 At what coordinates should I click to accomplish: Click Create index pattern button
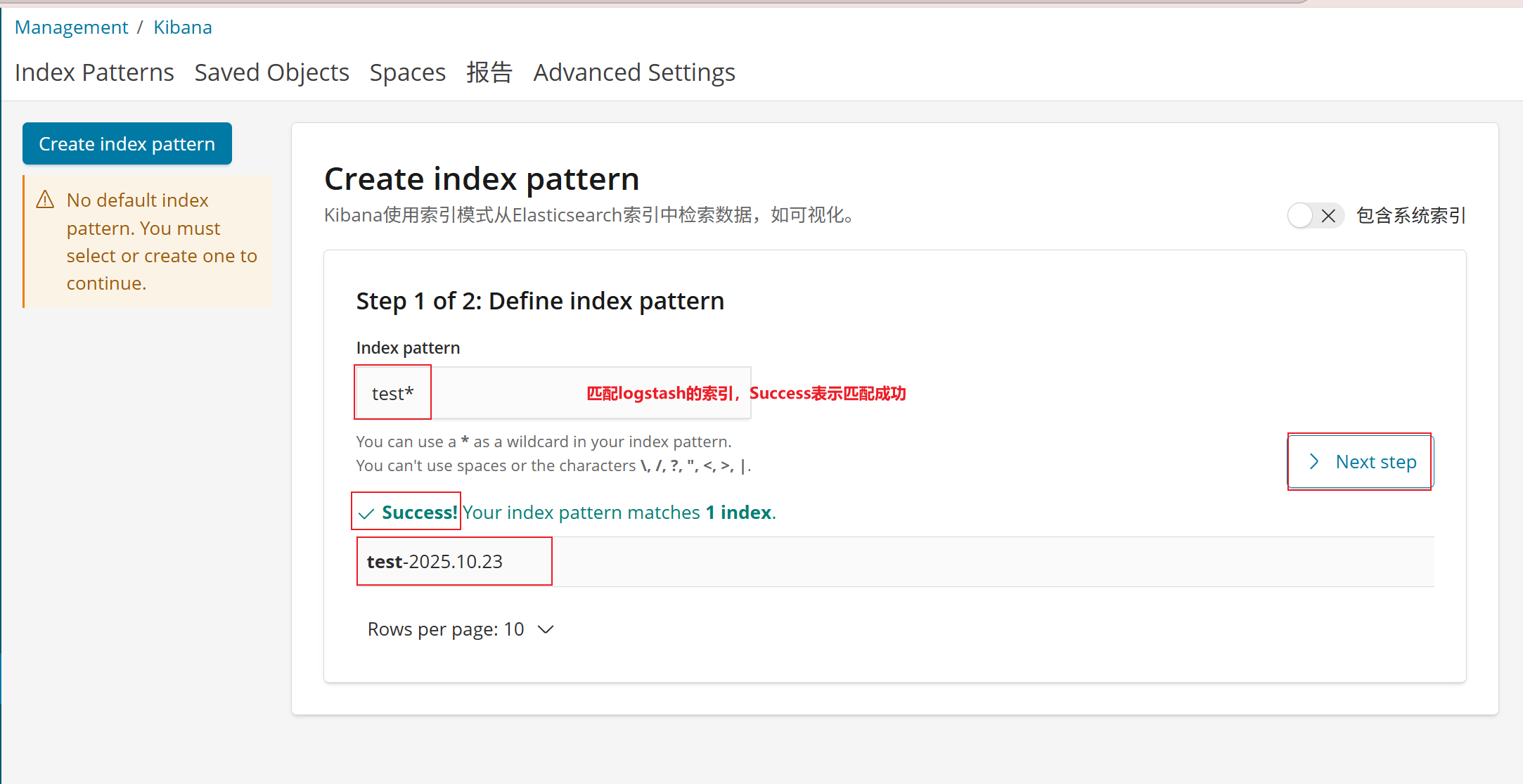click(x=127, y=144)
